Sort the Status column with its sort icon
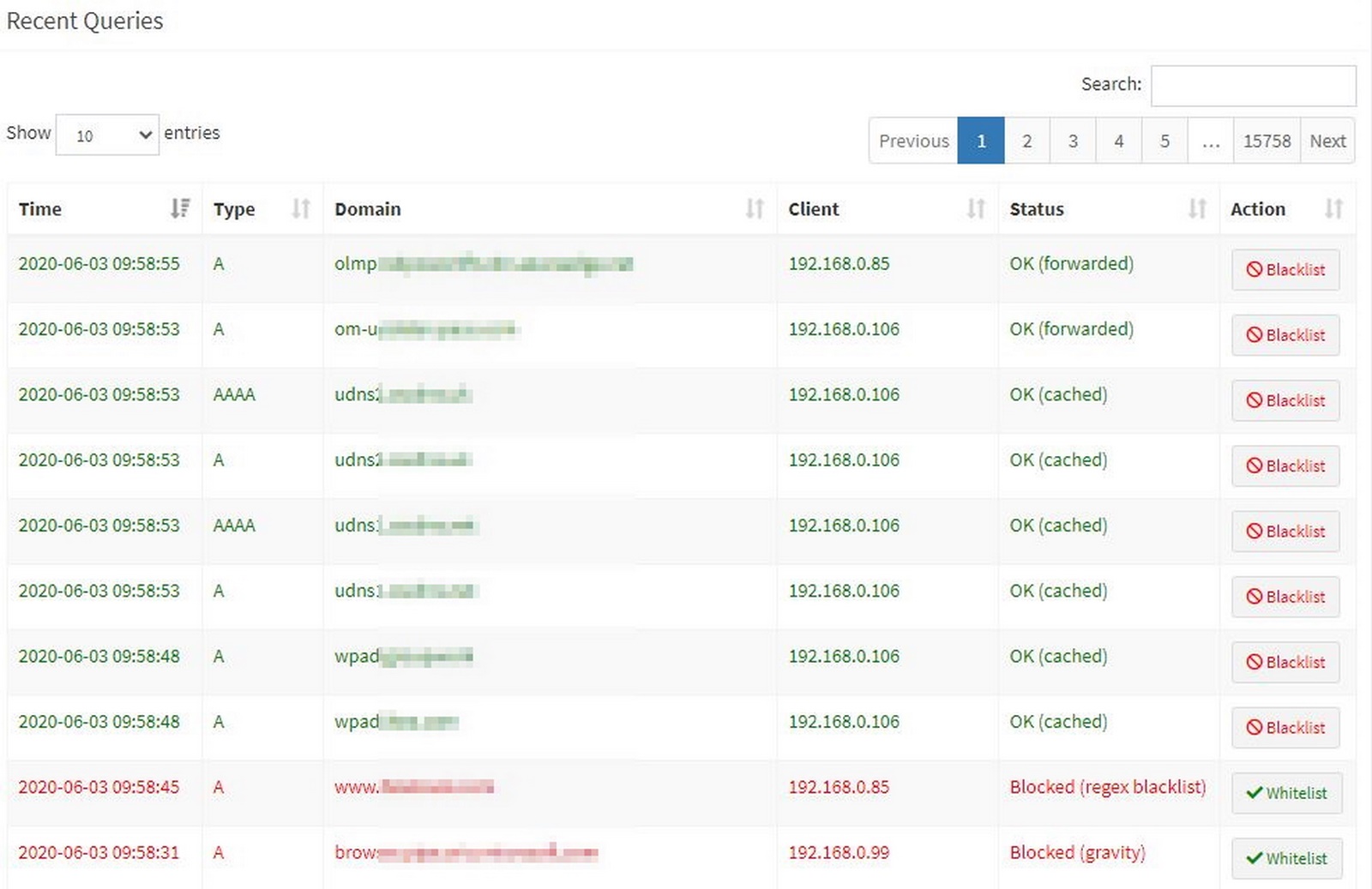This screenshot has height=889, width=1372. (x=1197, y=207)
